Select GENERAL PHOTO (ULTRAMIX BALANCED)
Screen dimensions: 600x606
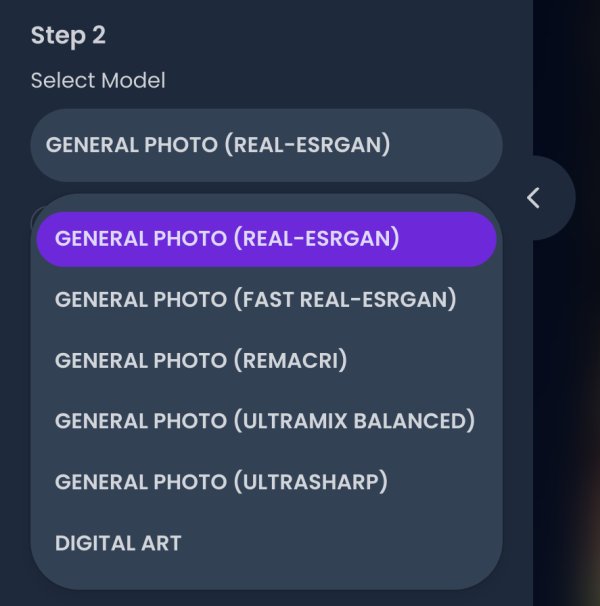click(266, 421)
